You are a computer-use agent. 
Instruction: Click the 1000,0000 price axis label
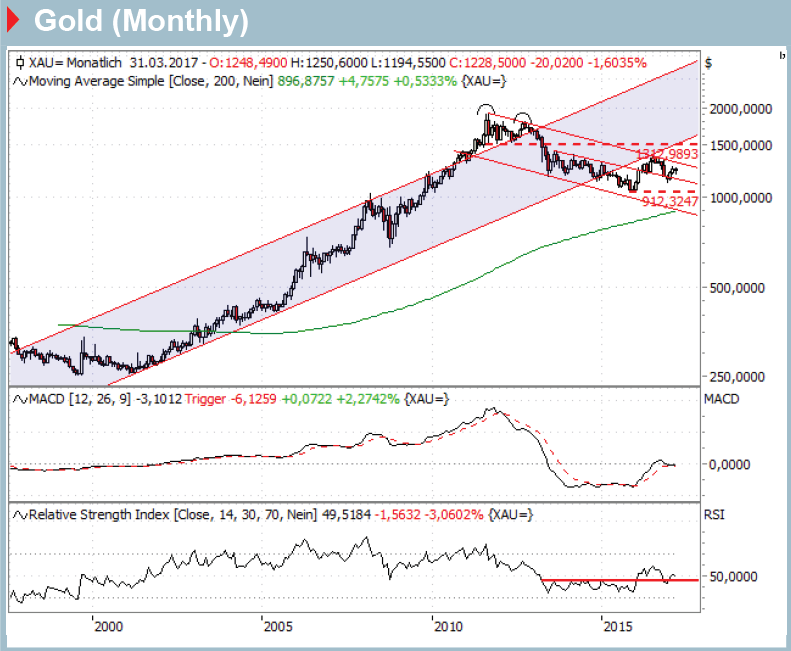(741, 198)
